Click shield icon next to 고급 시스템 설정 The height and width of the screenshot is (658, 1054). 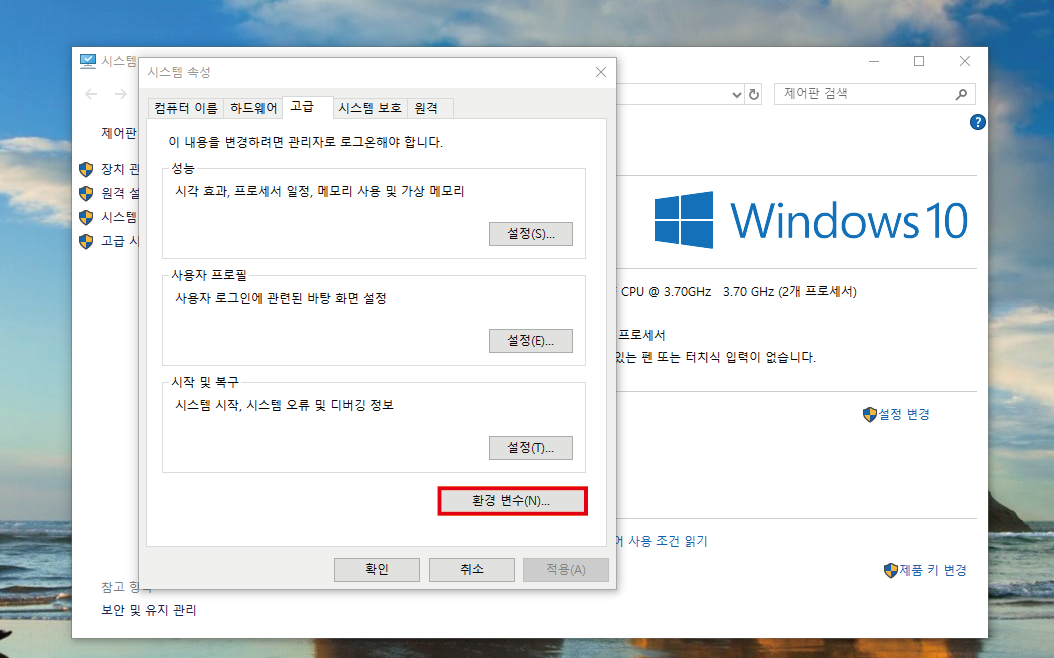pyautogui.click(x=86, y=241)
